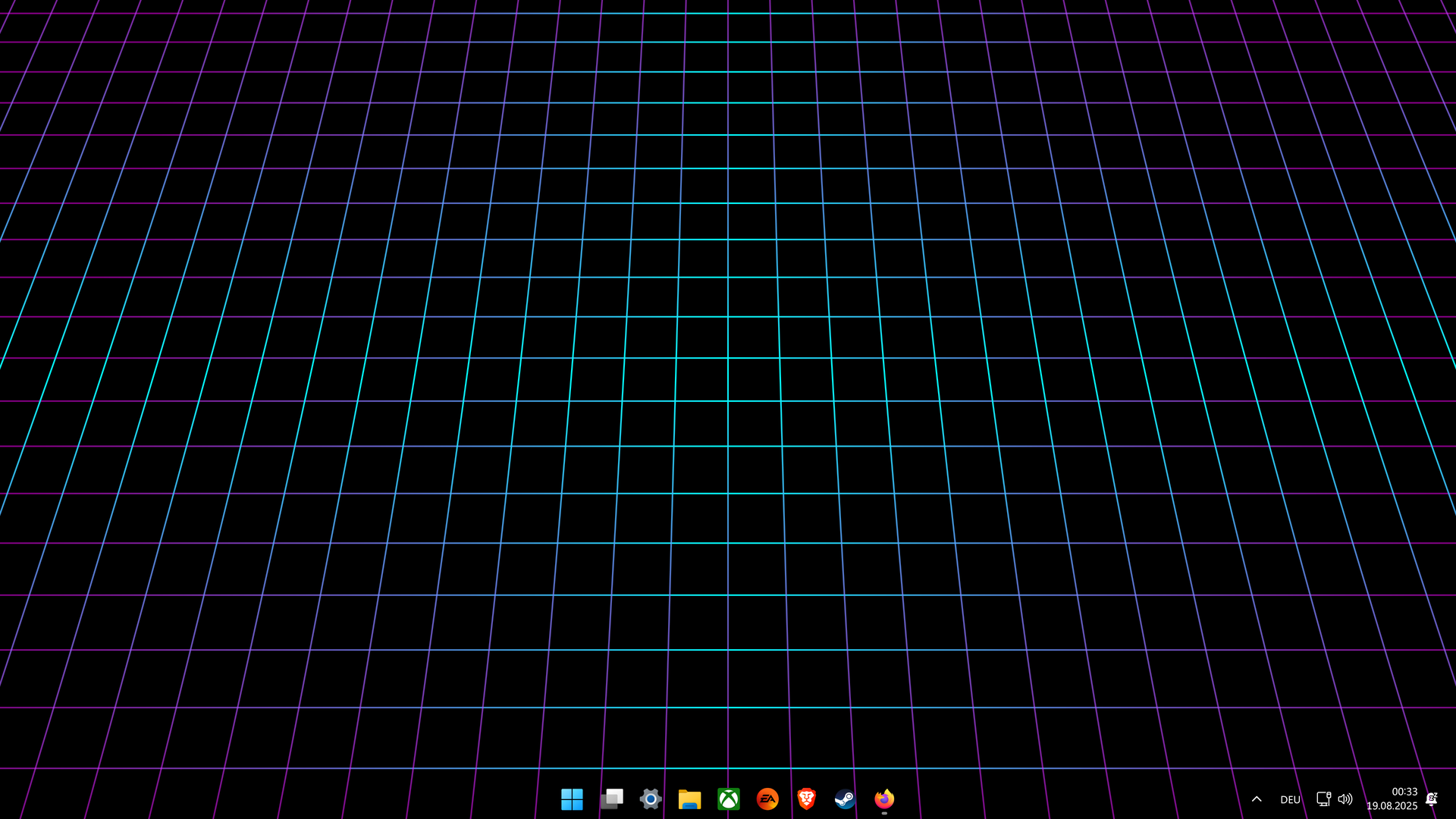The width and height of the screenshot is (1456, 819).
Task: Launch the Xbox app
Action: point(729,799)
